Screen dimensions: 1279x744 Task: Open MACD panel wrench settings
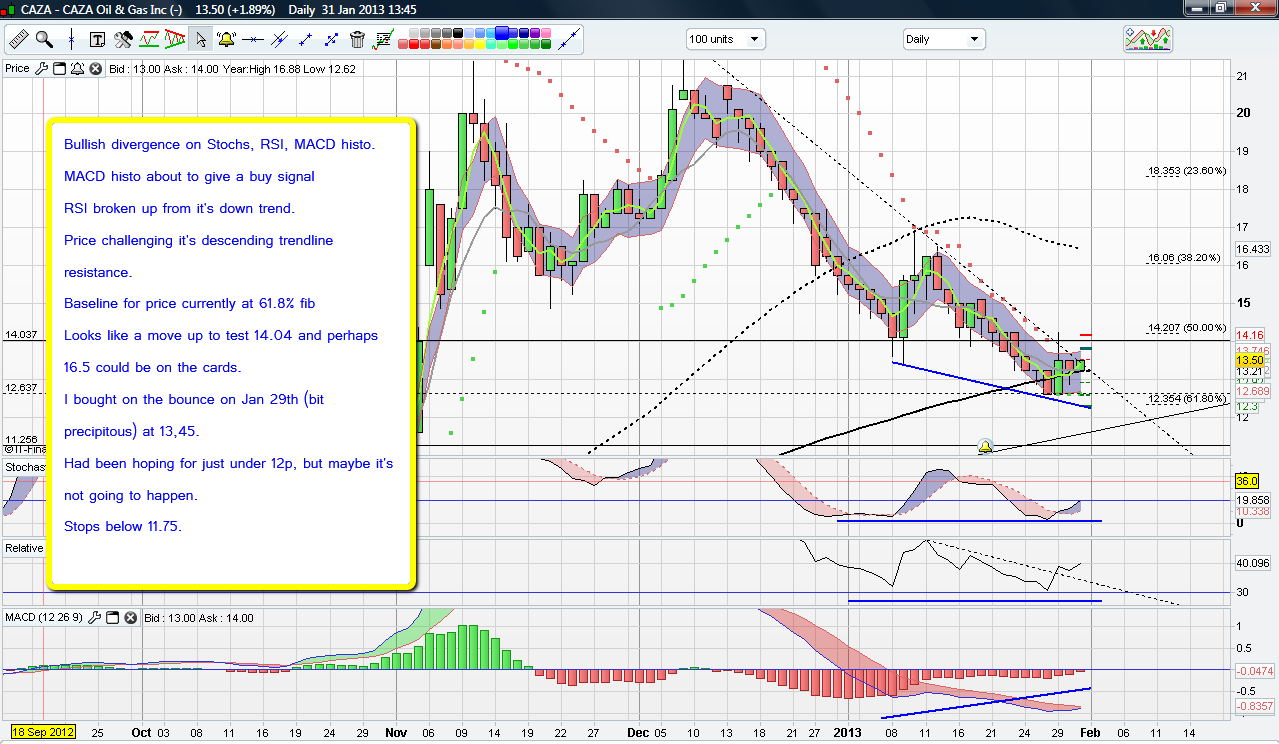(x=95, y=618)
